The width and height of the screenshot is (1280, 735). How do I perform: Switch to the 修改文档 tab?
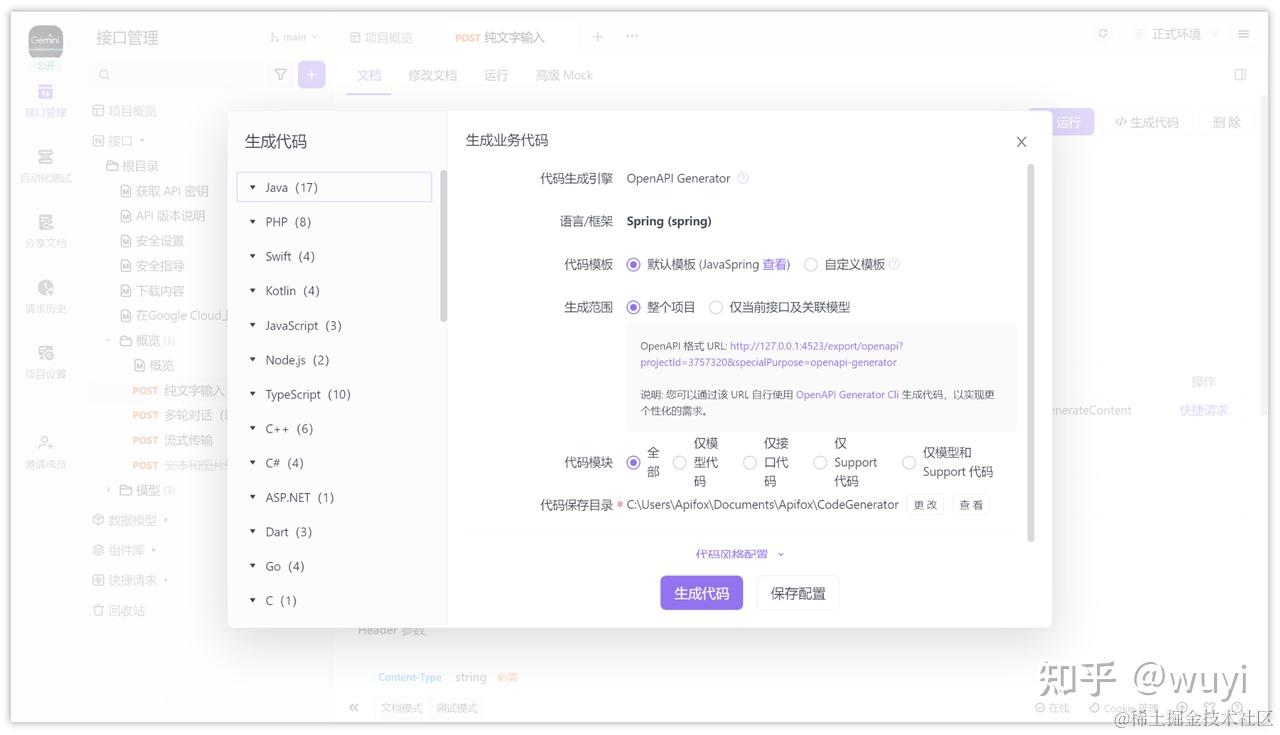pos(432,75)
